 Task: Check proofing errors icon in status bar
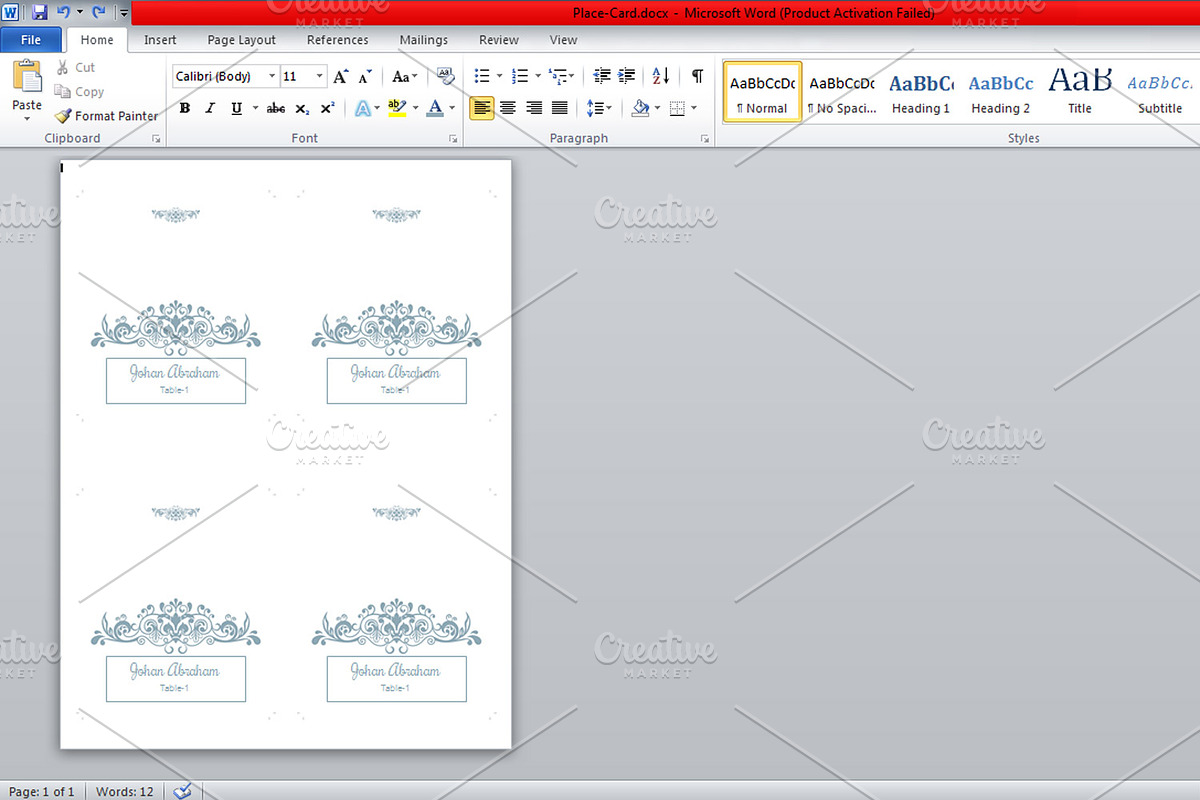tap(182, 791)
